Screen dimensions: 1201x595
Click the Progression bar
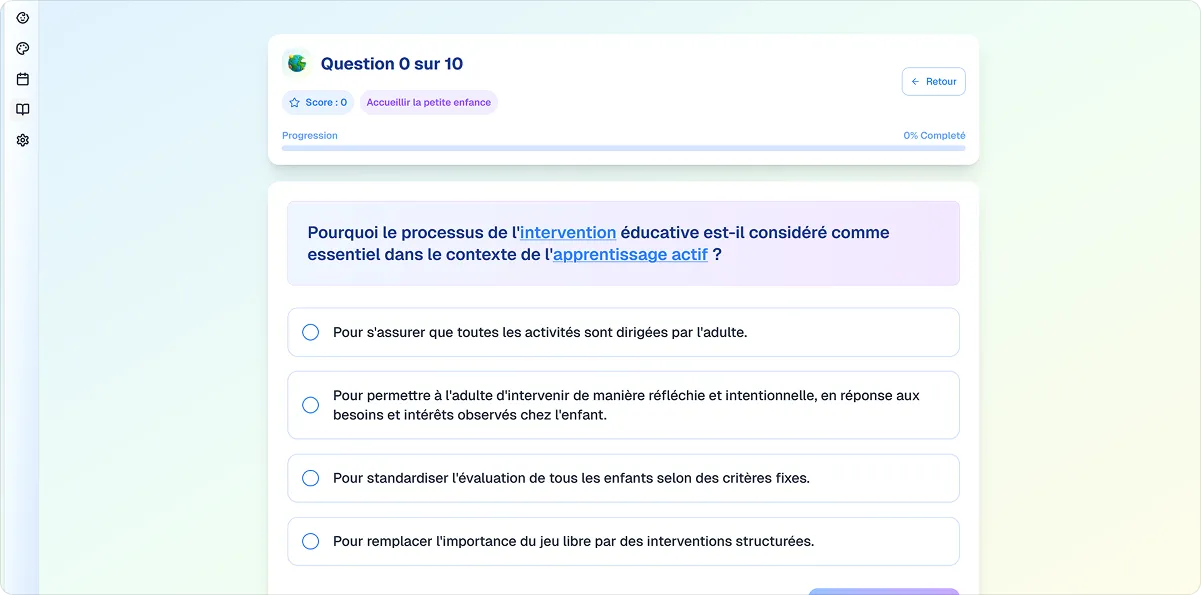click(623, 148)
